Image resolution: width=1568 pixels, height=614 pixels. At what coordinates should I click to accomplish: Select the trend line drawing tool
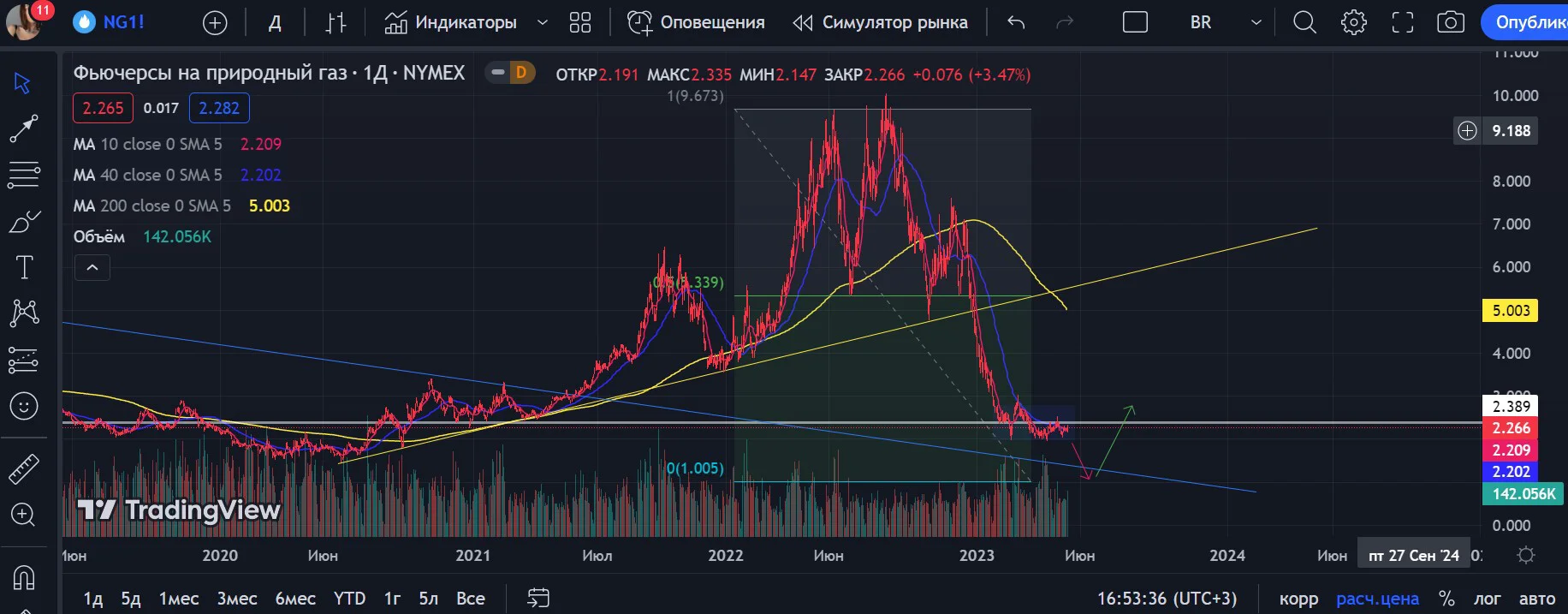coord(23,128)
